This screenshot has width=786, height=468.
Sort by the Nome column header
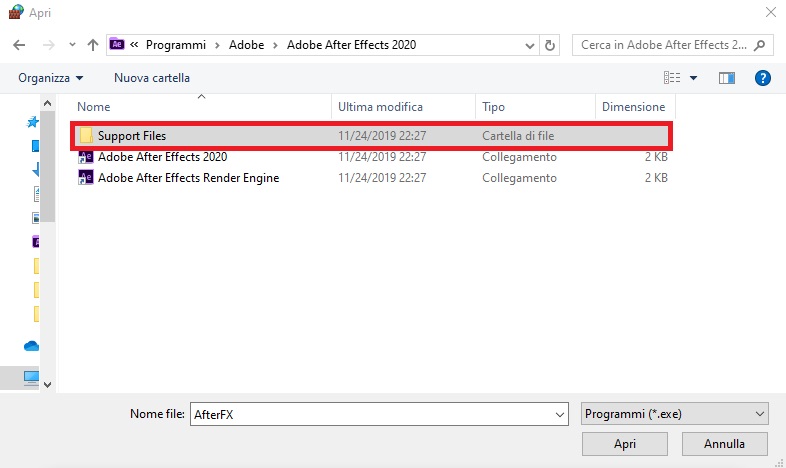(94, 107)
